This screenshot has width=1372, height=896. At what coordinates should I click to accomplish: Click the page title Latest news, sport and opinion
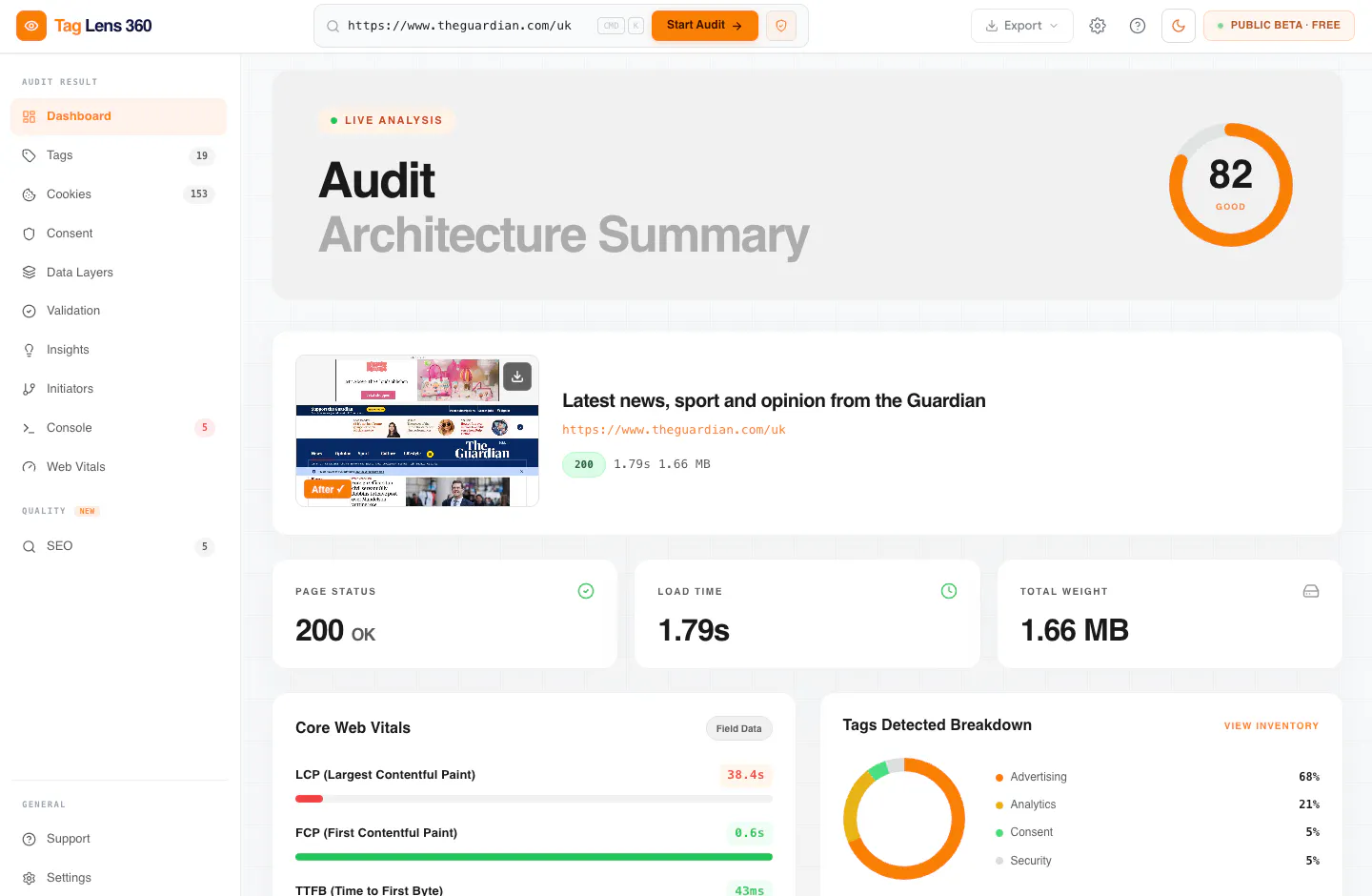pos(774,400)
